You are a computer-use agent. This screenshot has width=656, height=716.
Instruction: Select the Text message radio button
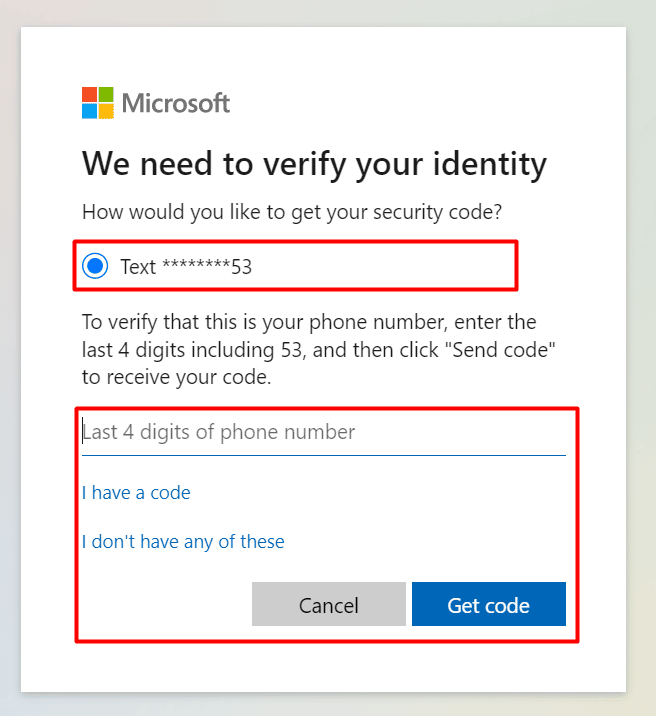coord(95,266)
